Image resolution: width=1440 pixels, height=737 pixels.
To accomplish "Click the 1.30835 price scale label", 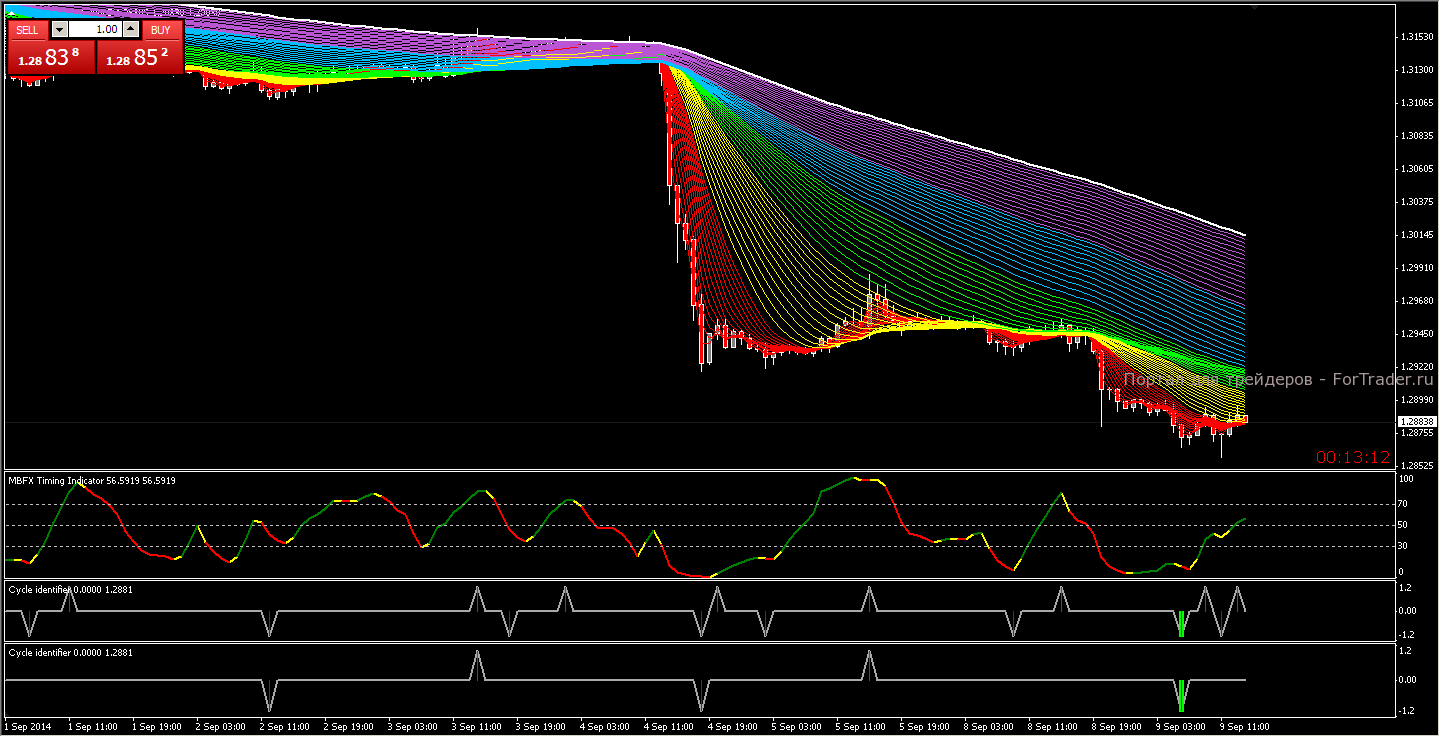I will [x=1417, y=136].
